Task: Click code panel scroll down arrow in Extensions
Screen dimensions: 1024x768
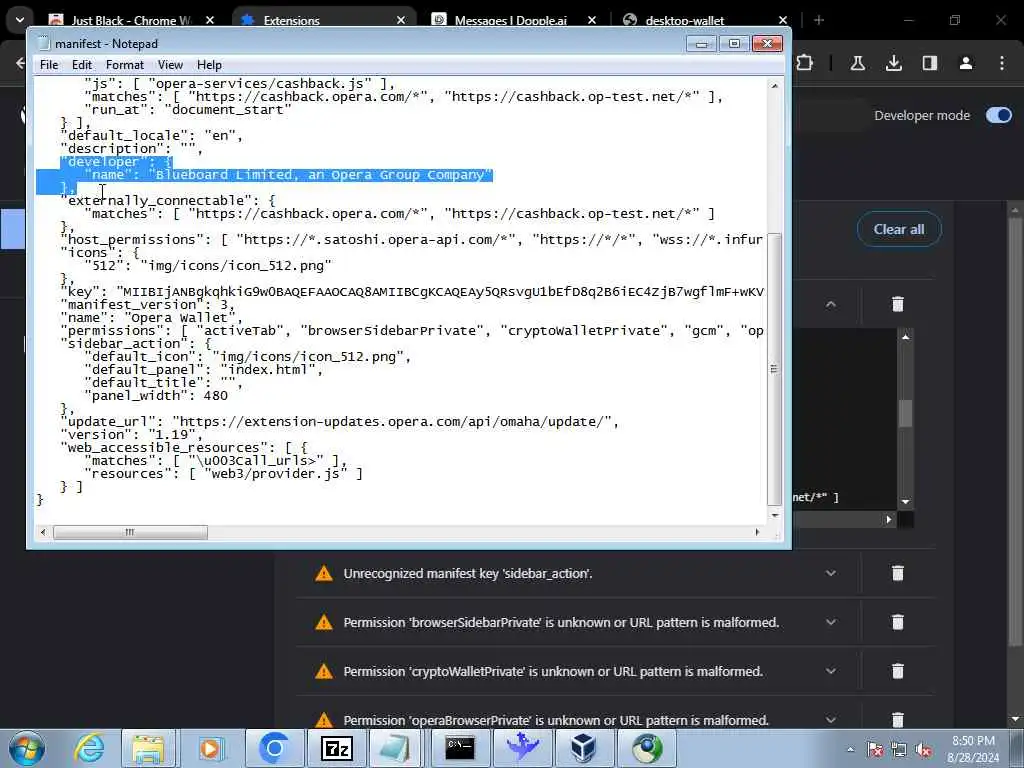Action: click(905, 502)
